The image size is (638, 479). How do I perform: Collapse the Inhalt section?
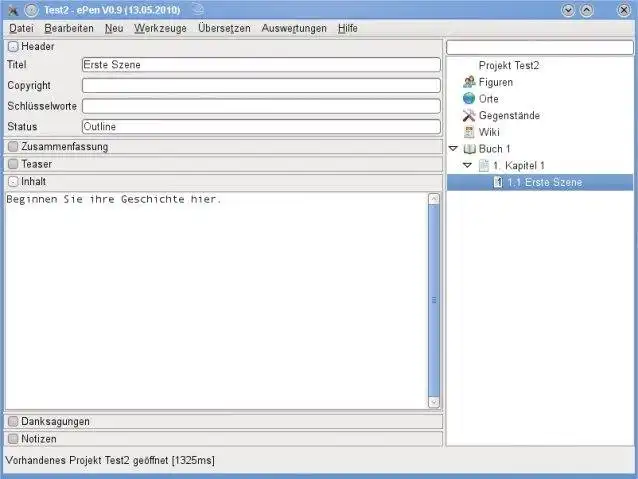pos(13,182)
